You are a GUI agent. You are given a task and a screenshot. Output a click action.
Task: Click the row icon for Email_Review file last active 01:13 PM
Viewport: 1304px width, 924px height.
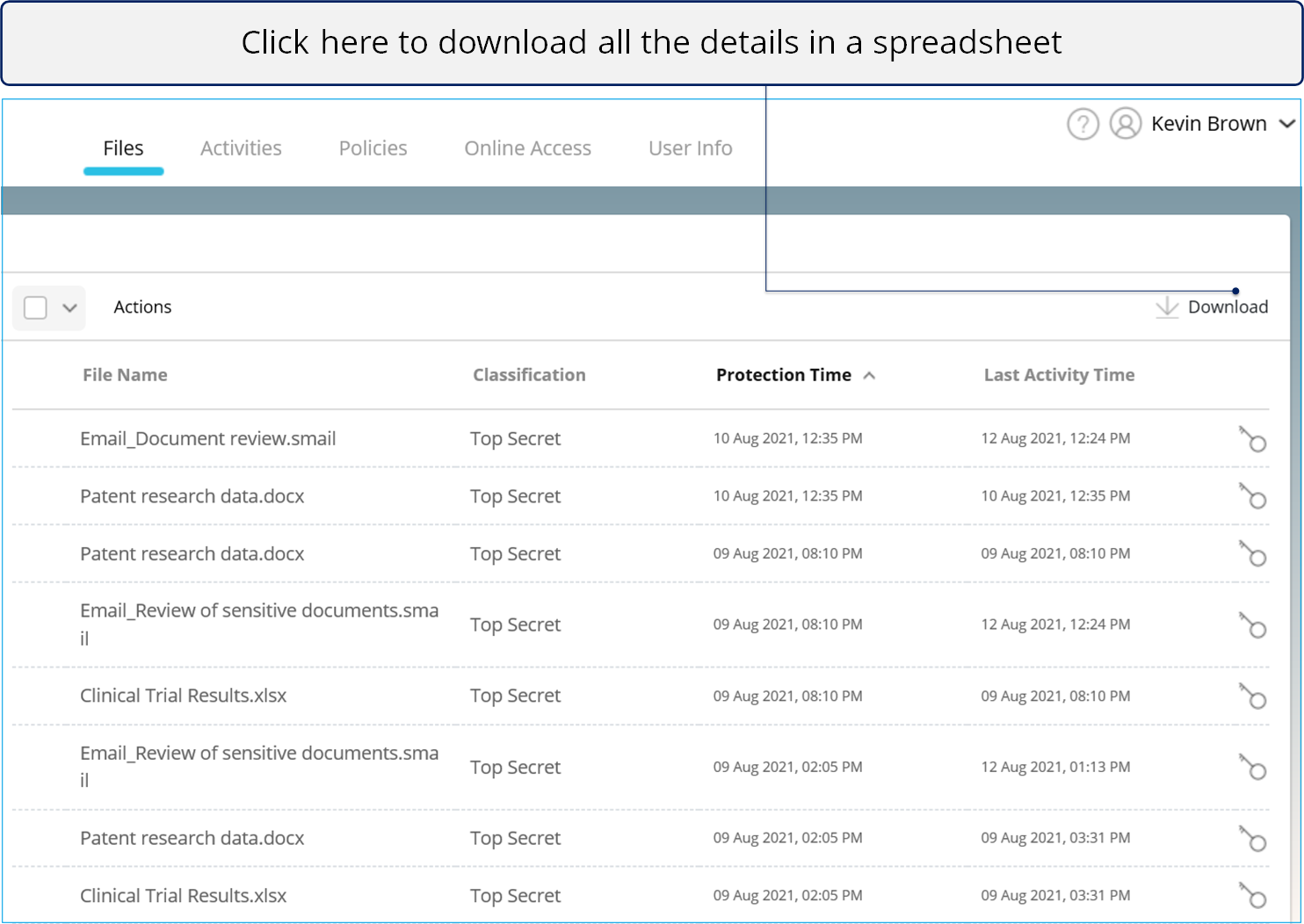point(1252,767)
